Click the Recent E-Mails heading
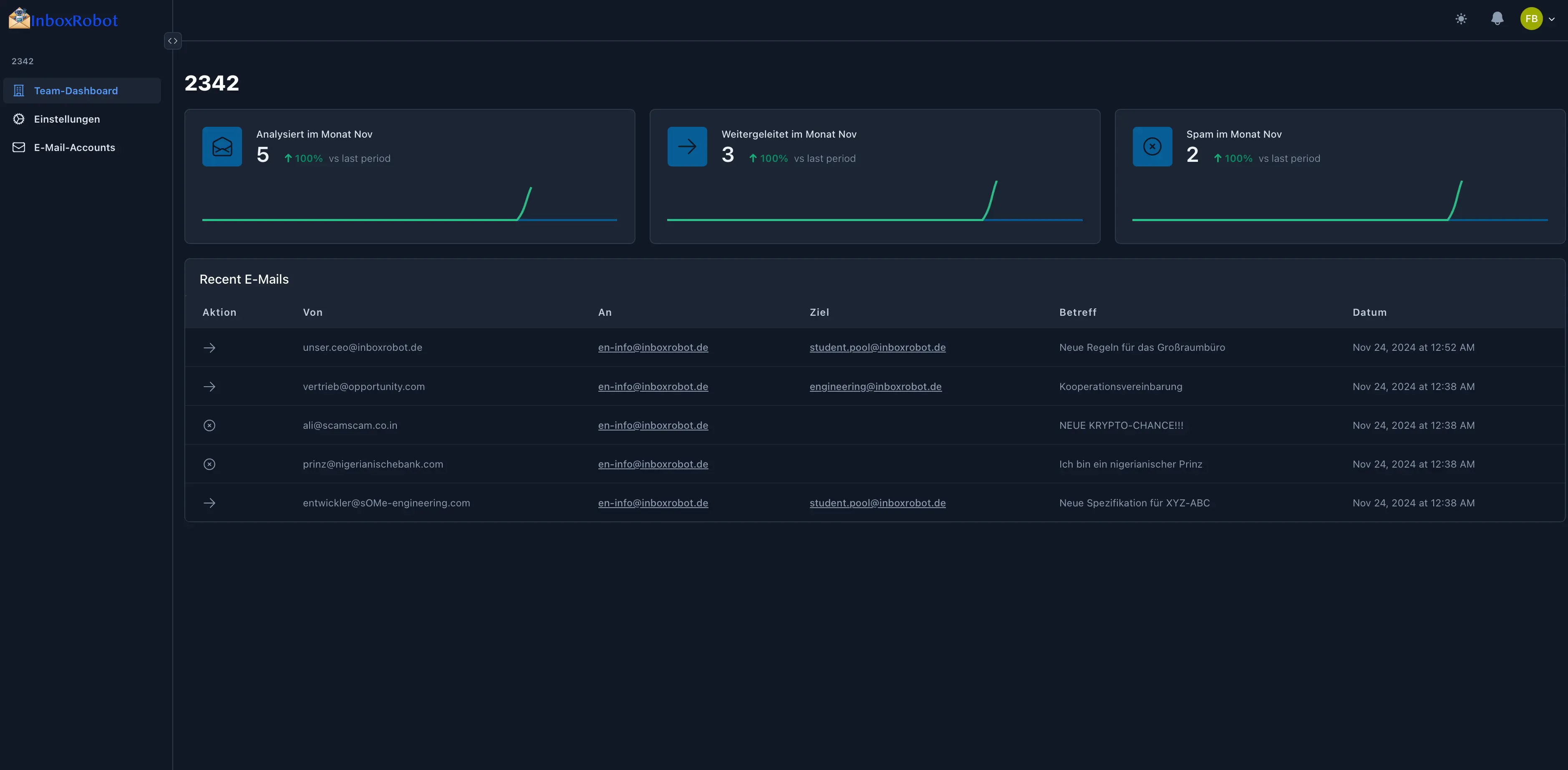Viewport: 1568px width, 770px height. (244, 279)
